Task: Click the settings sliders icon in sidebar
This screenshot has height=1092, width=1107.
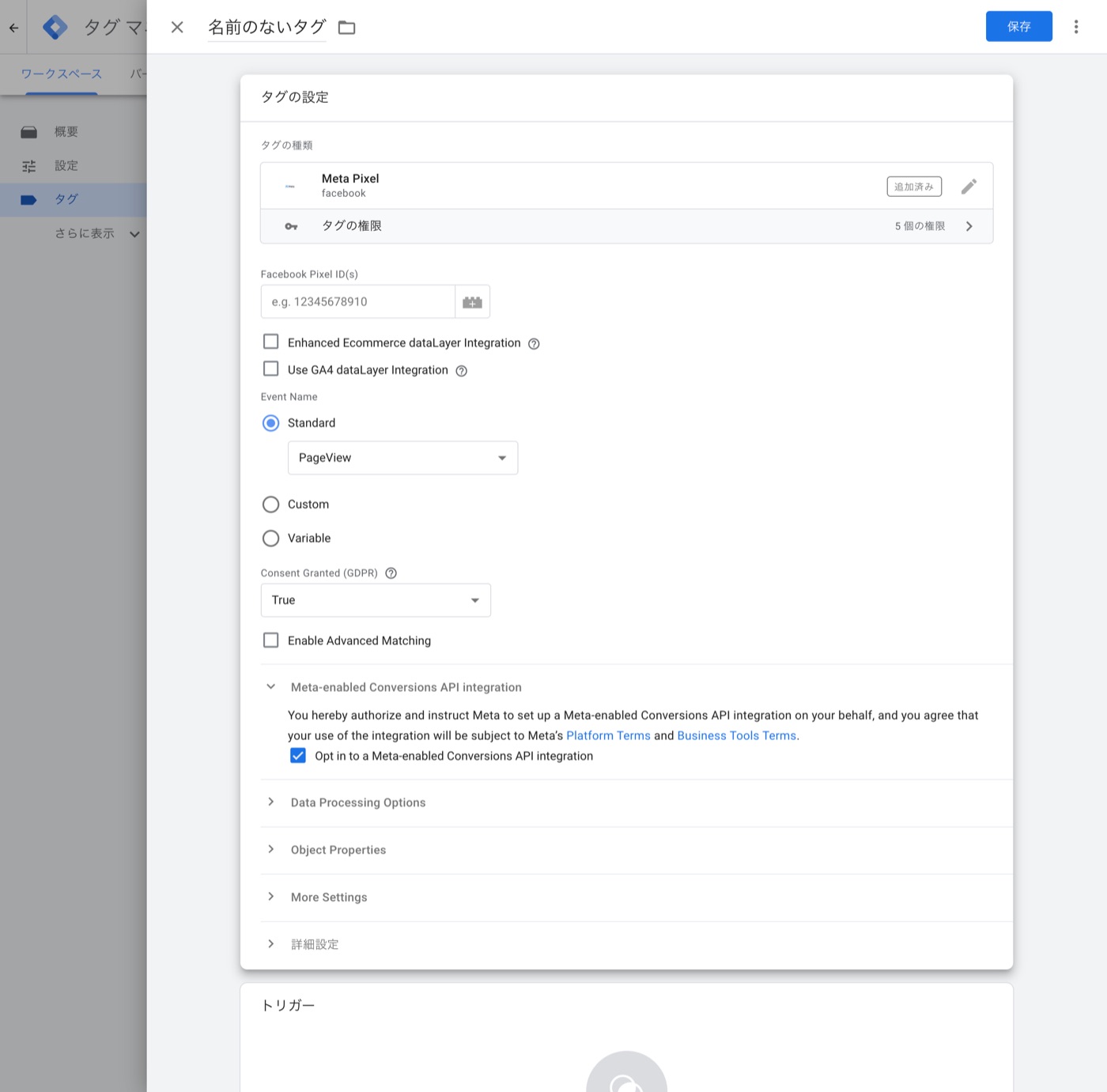Action: (x=29, y=166)
